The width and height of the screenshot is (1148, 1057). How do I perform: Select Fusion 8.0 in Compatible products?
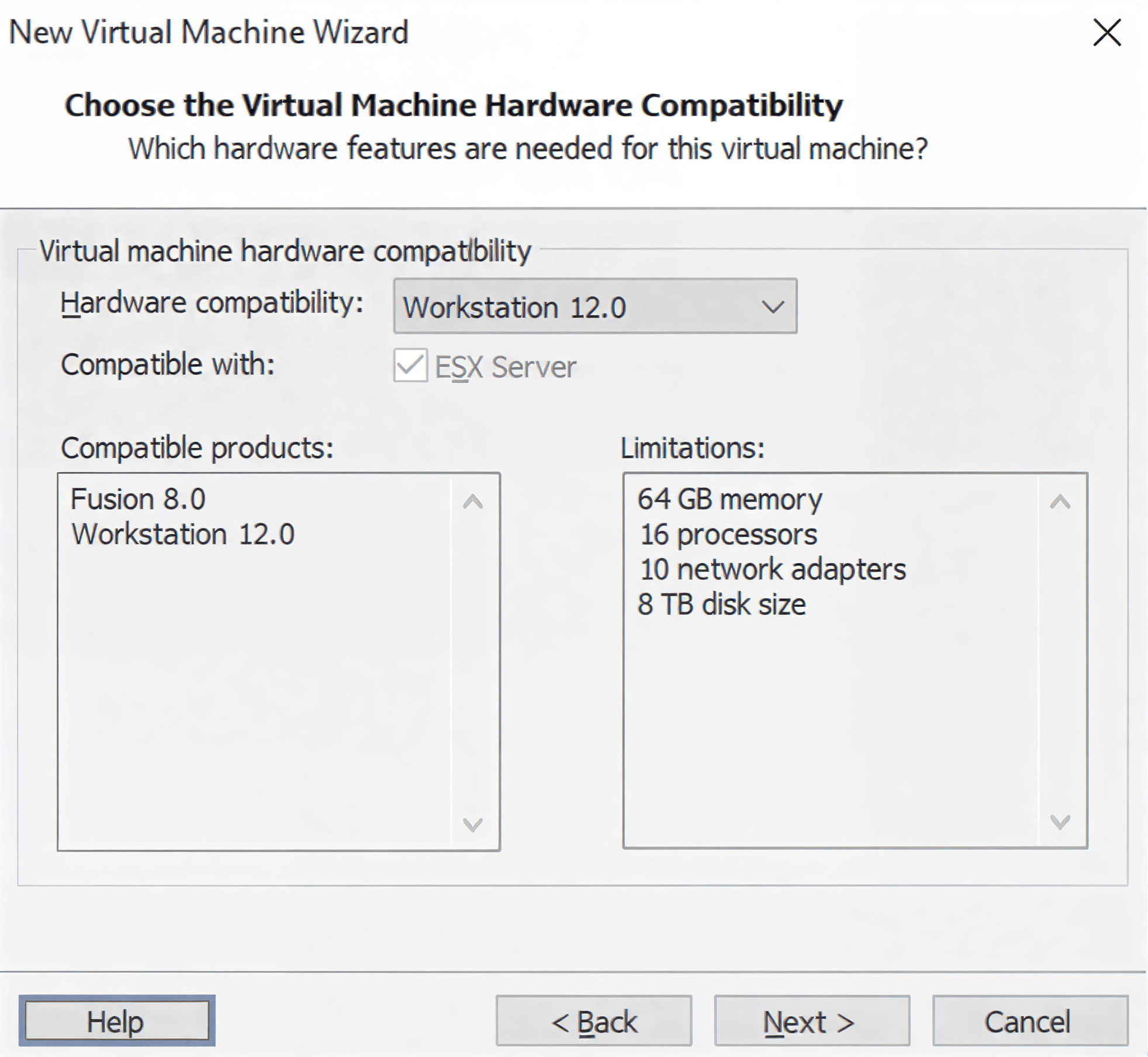tap(138, 499)
